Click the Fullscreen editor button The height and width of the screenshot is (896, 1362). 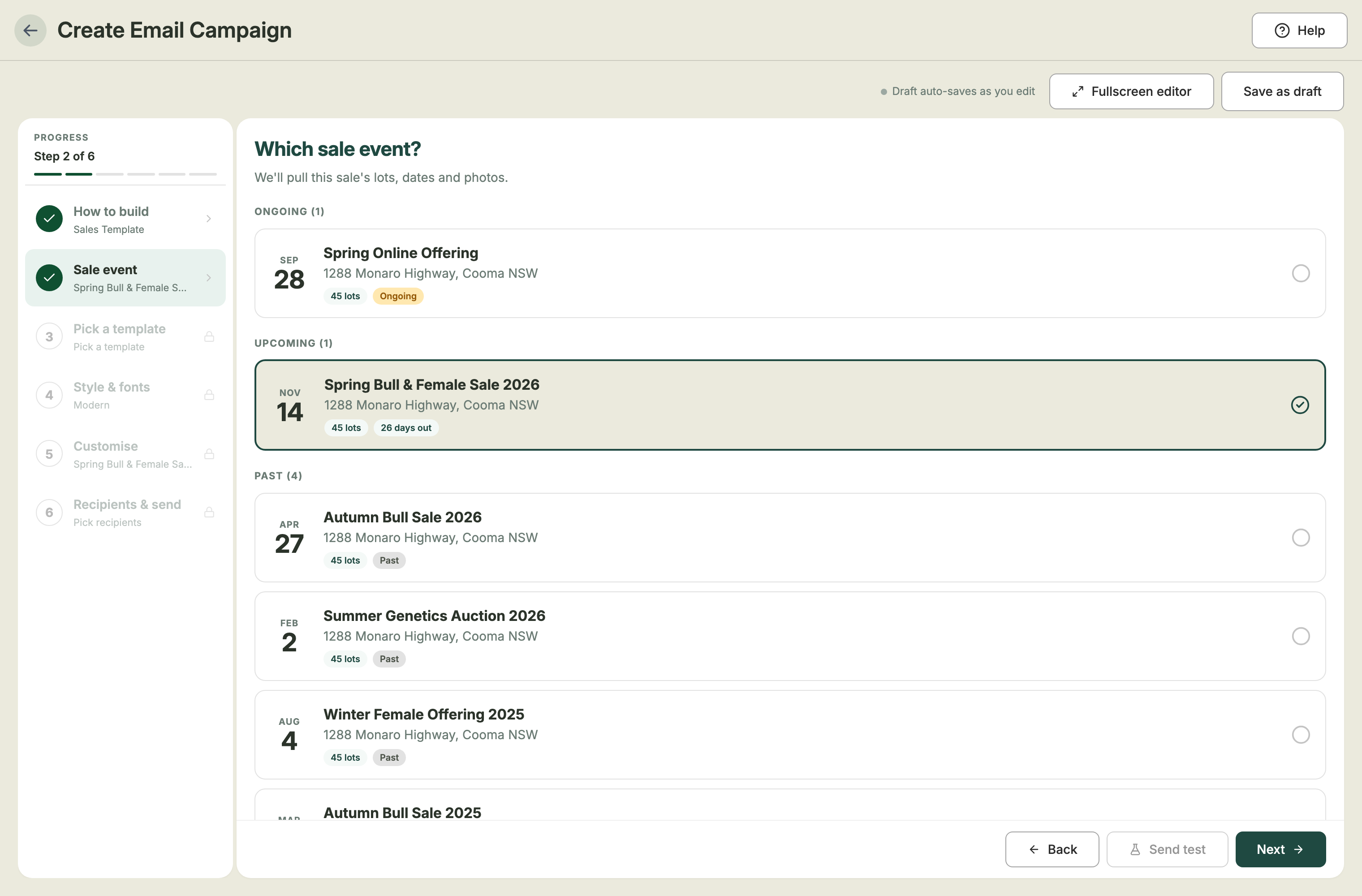[1131, 91]
